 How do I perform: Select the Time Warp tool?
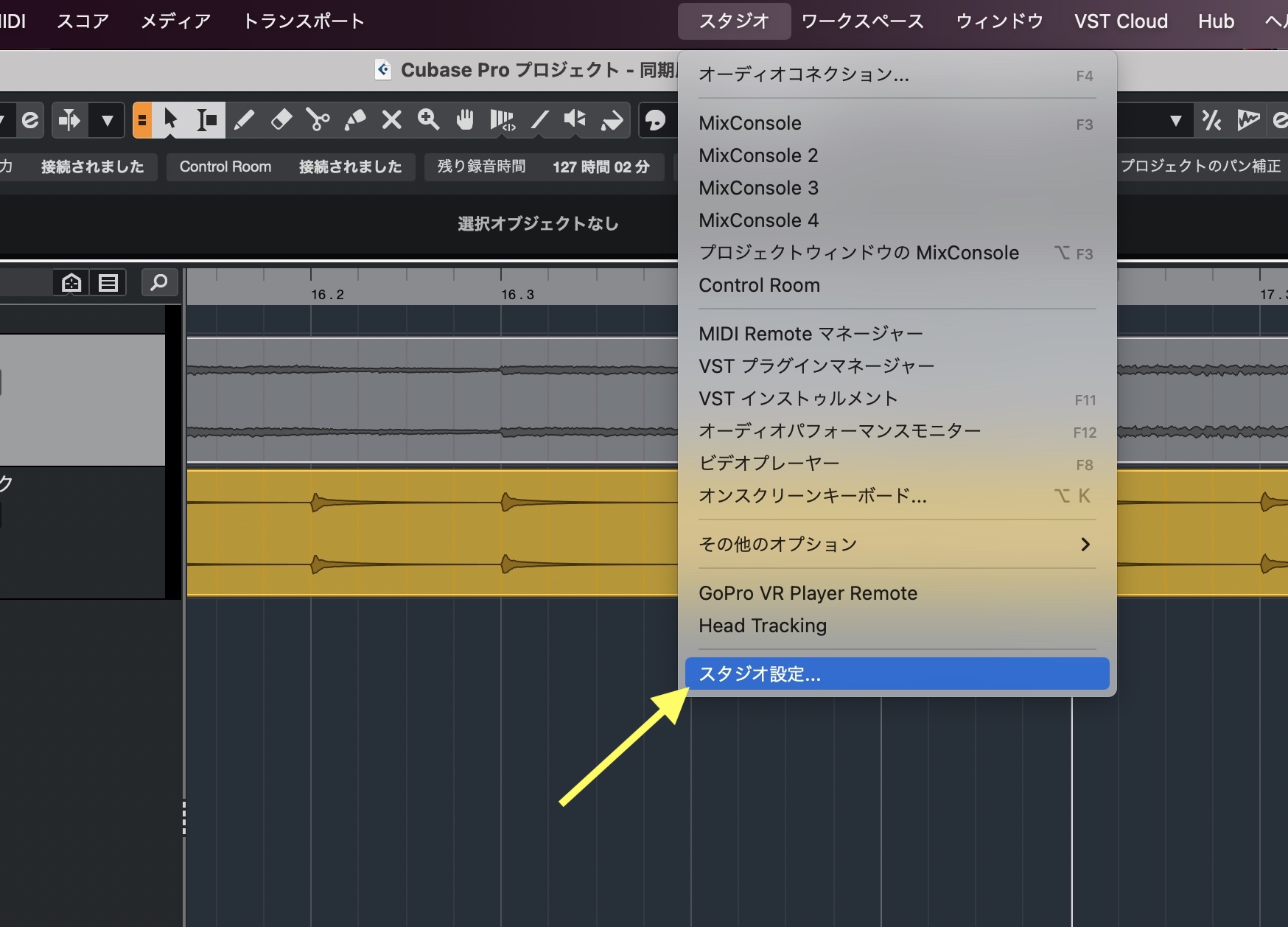coord(502,119)
